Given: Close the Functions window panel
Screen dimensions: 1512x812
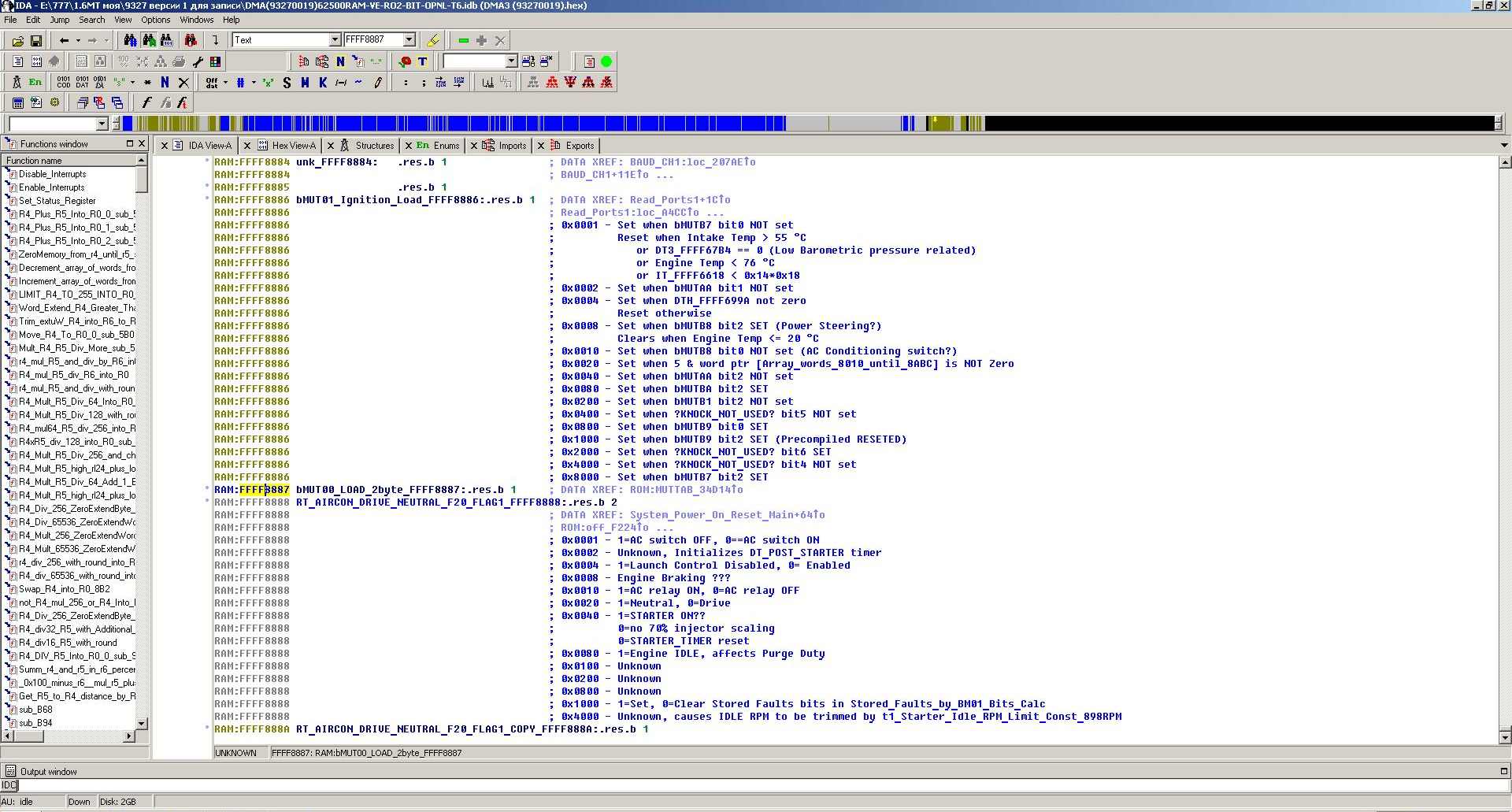Looking at the screenshot, I should click(142, 143).
